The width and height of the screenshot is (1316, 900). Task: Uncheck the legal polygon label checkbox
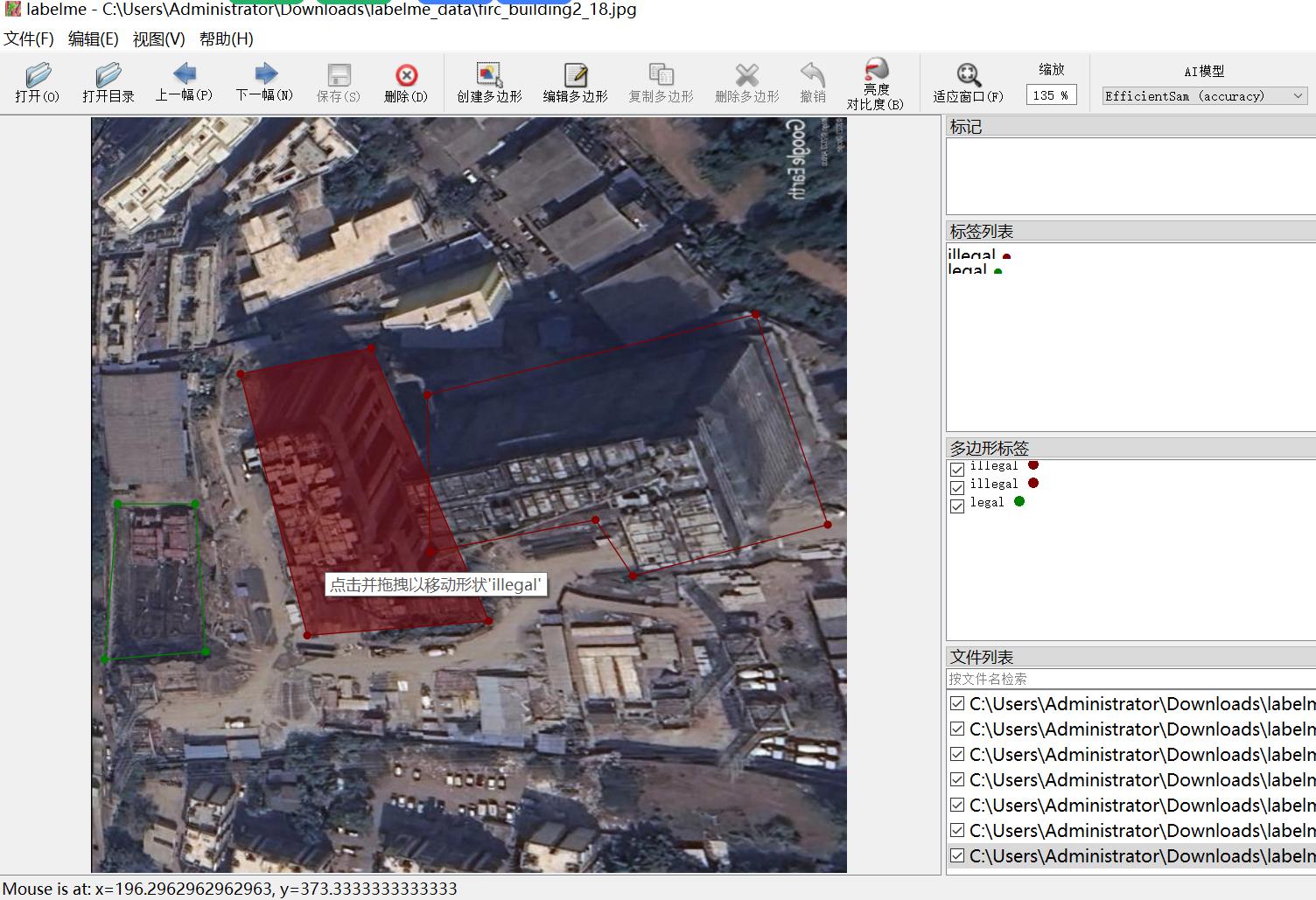pos(957,506)
